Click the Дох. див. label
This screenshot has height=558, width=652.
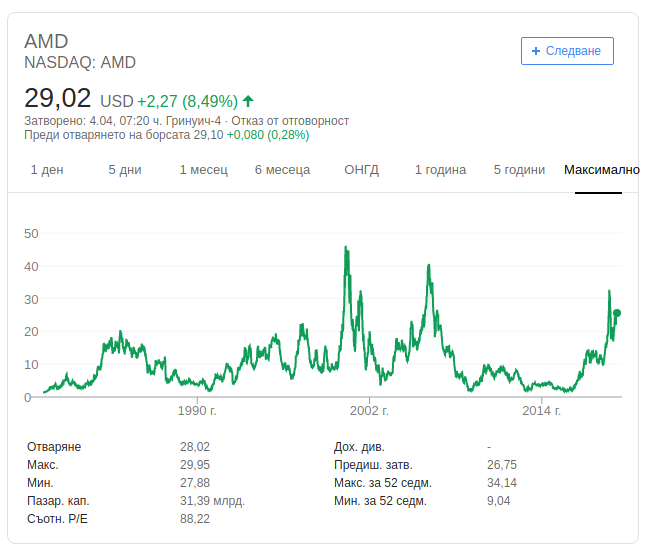click(x=359, y=447)
